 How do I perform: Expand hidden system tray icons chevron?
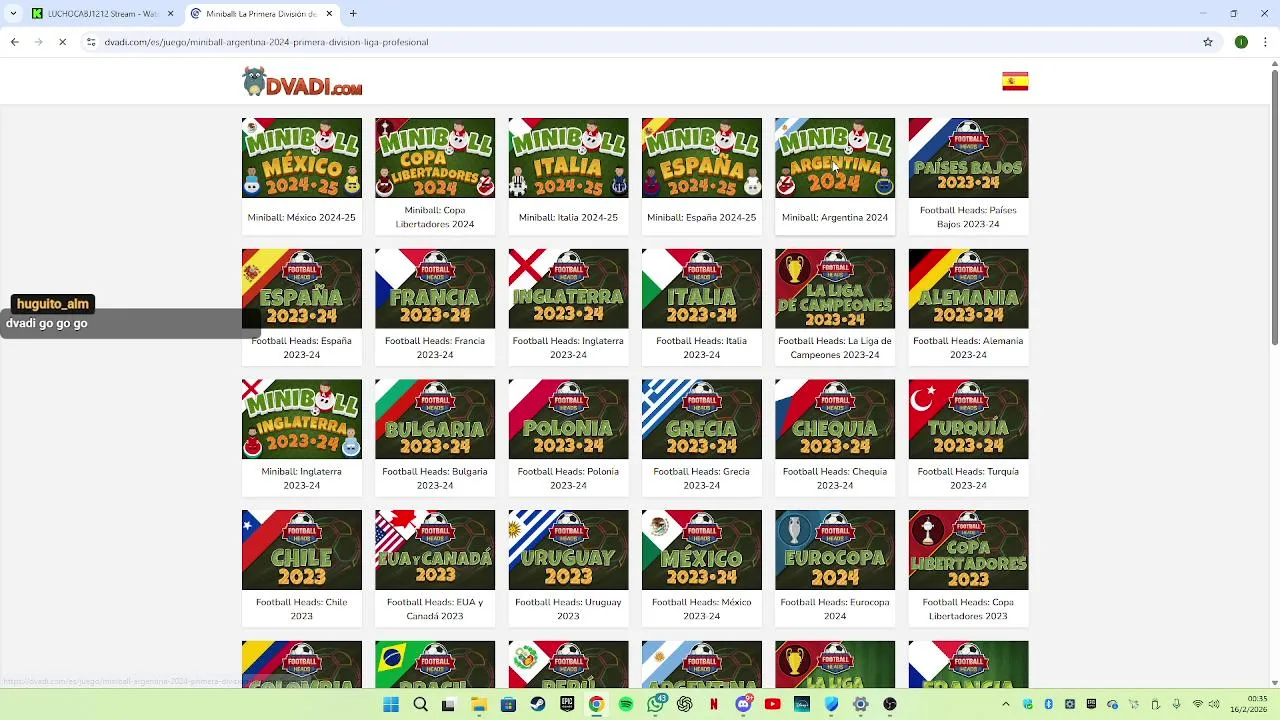click(x=1006, y=704)
